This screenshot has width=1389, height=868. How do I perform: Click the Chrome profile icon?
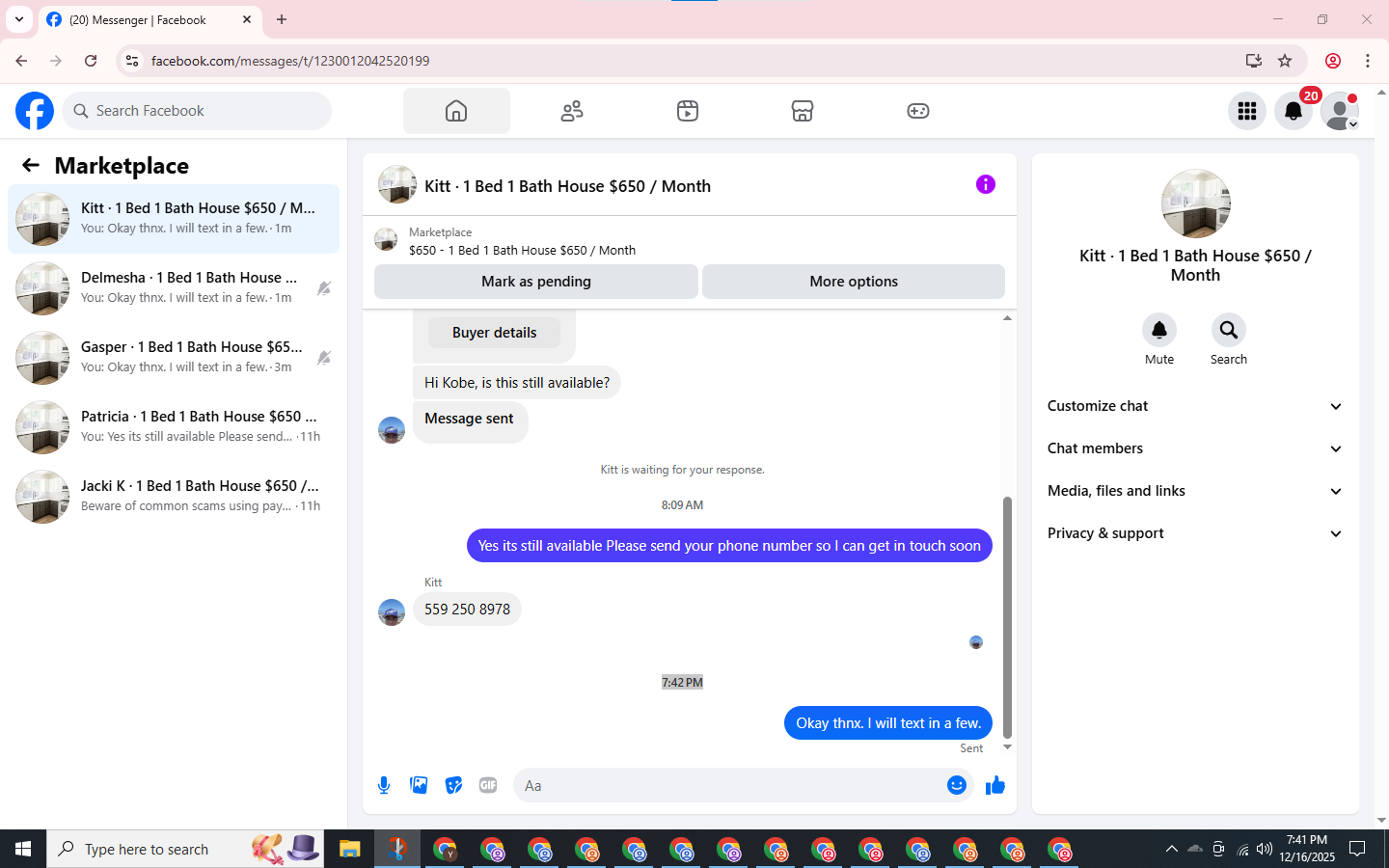tap(1333, 61)
